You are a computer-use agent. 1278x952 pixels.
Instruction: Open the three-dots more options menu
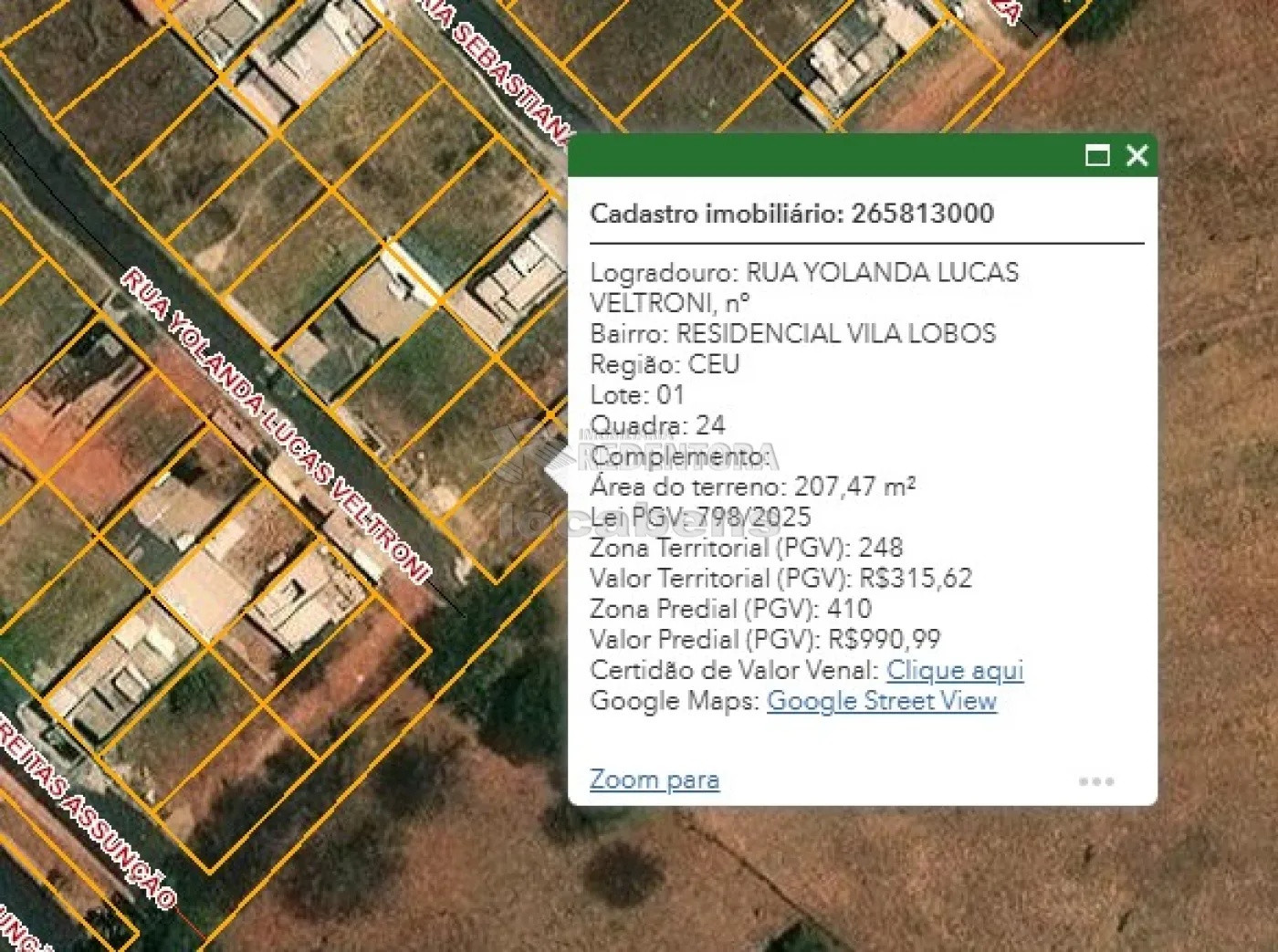pos(1095,781)
